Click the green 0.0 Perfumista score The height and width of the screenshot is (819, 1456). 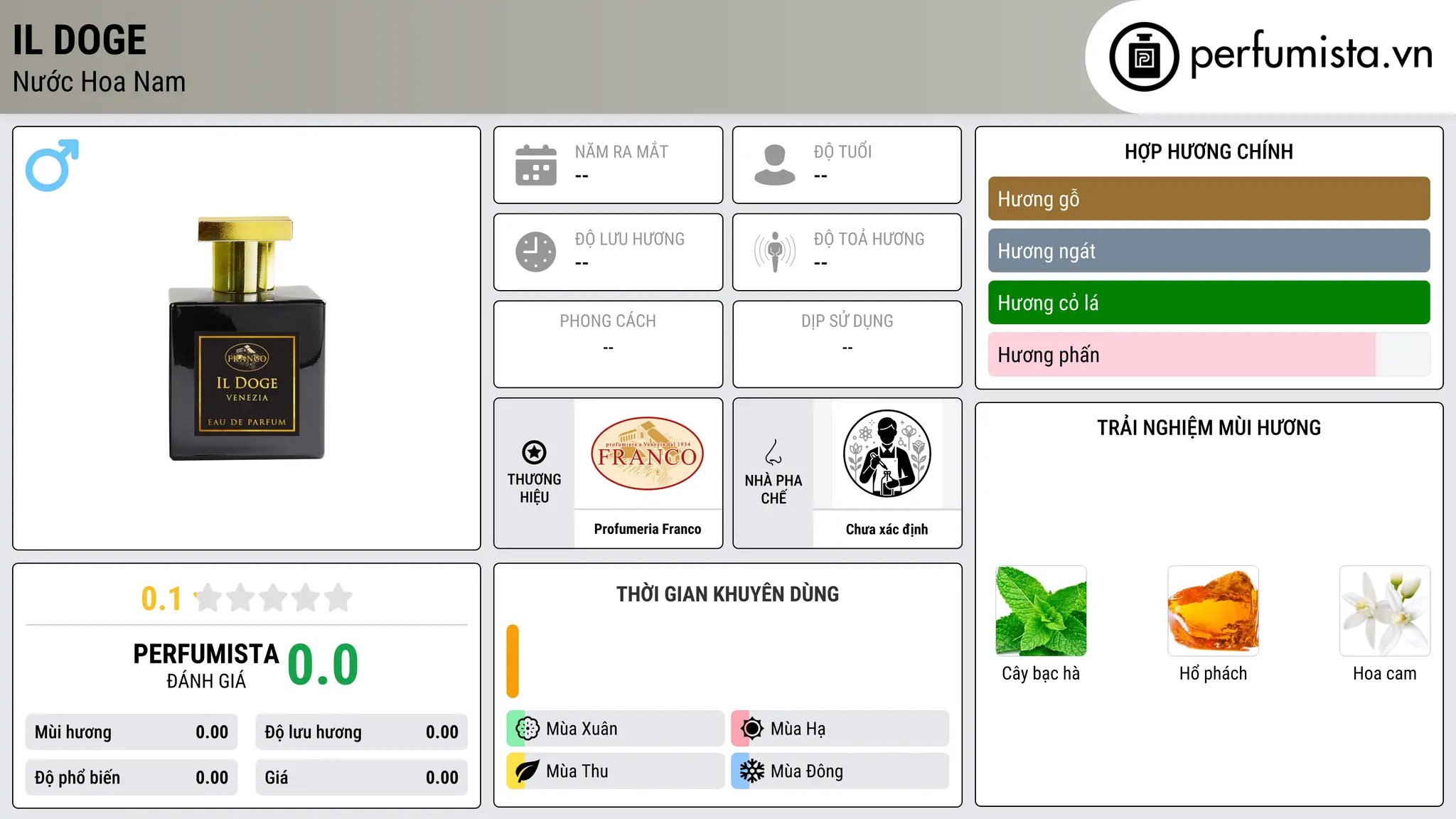(x=323, y=665)
